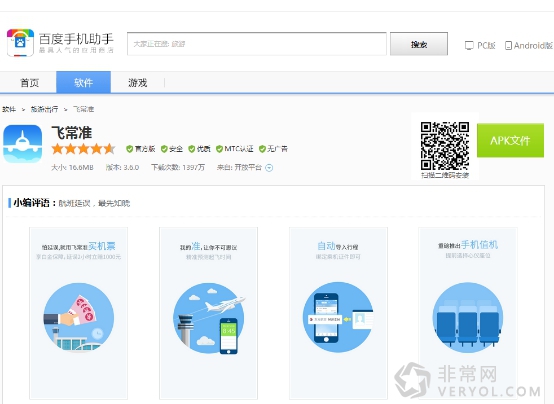554x404 pixels.
Task: Click the 版本 version text
Action: (122, 167)
